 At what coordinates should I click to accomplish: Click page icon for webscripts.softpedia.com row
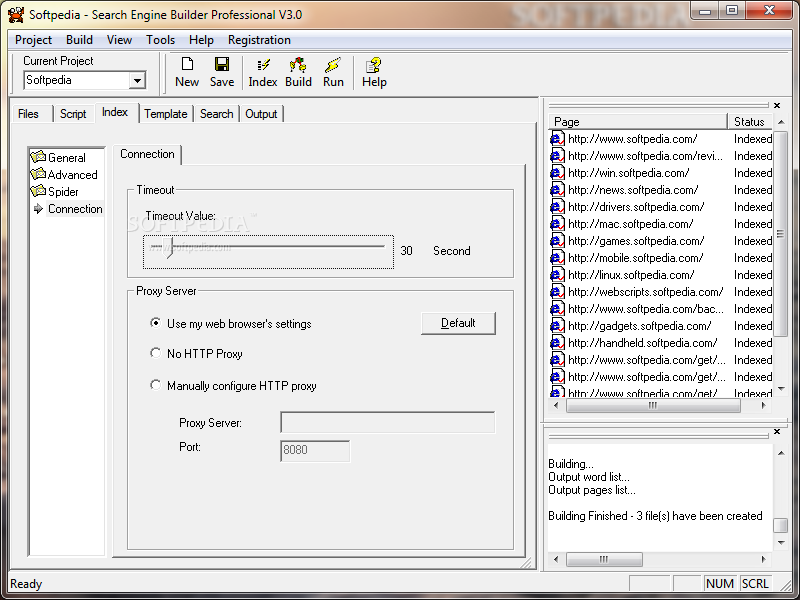pyautogui.click(x=557, y=292)
